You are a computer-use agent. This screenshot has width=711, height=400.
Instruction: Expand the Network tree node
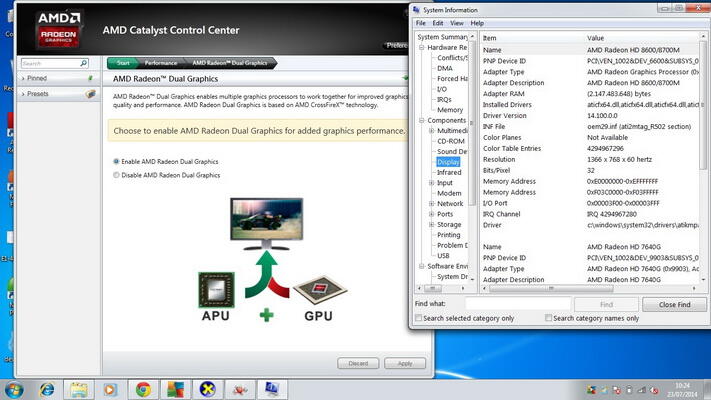(432, 204)
